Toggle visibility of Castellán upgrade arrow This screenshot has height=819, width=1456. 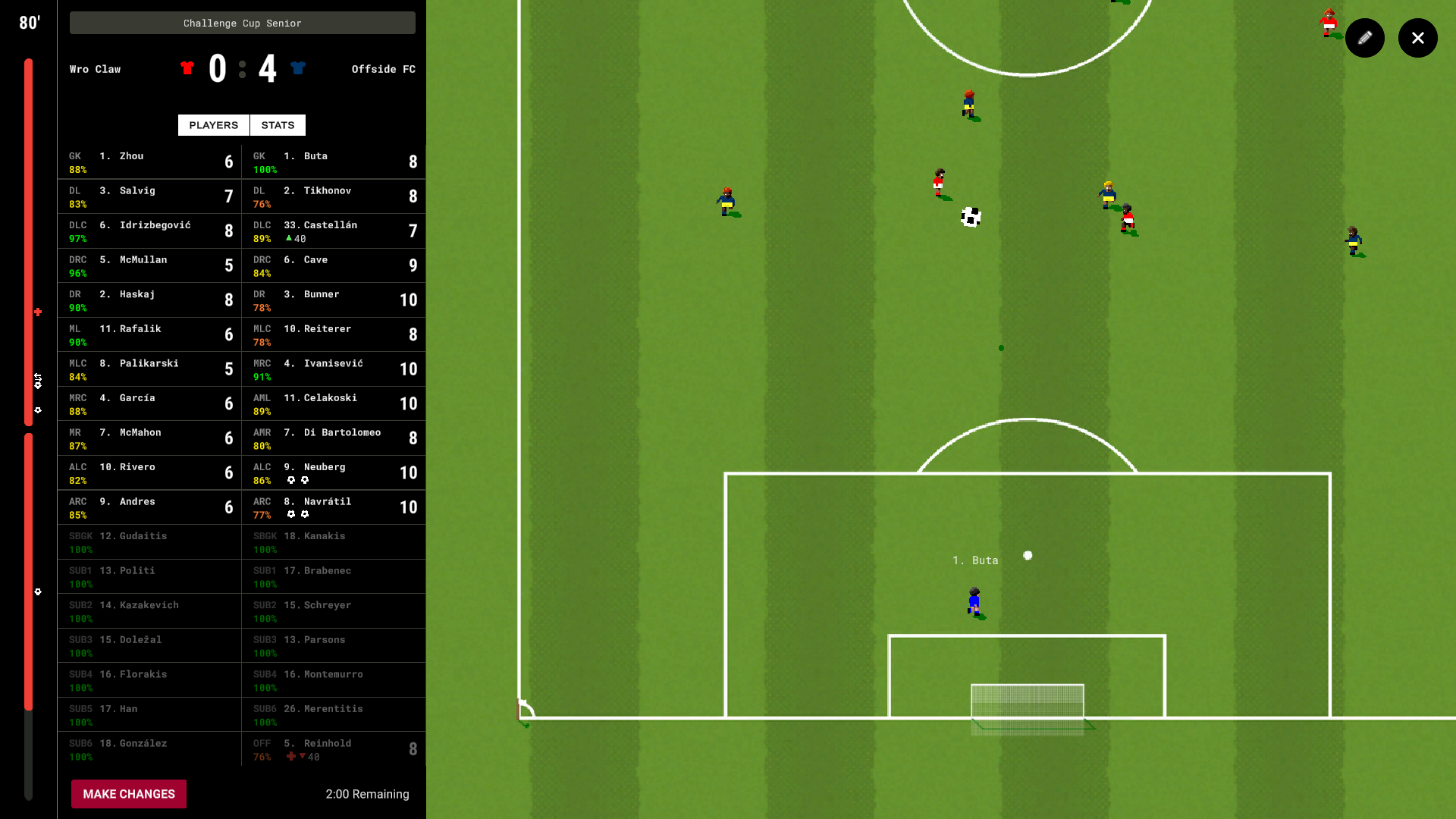coord(287,238)
